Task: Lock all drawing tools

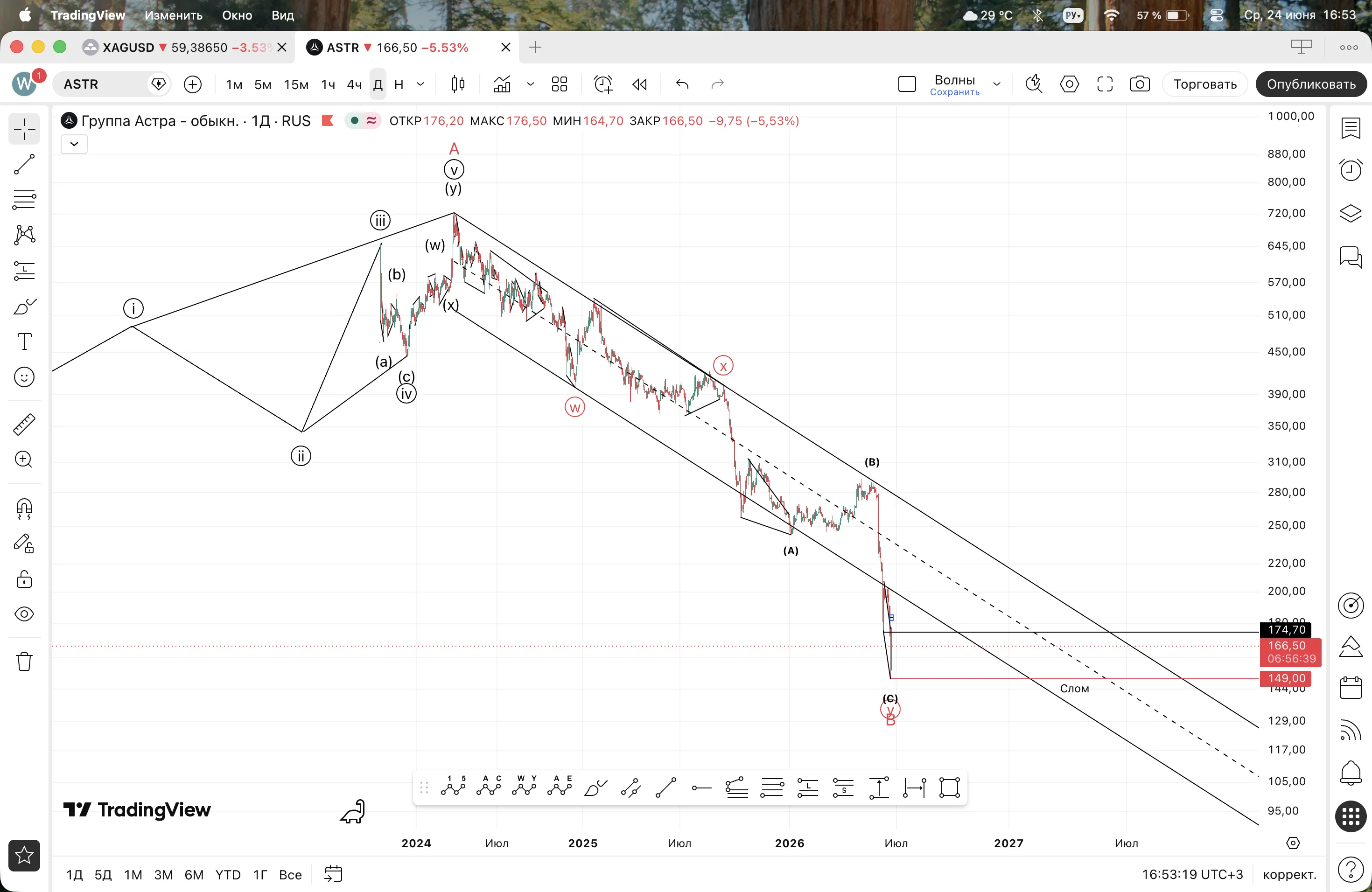Action: (x=24, y=579)
